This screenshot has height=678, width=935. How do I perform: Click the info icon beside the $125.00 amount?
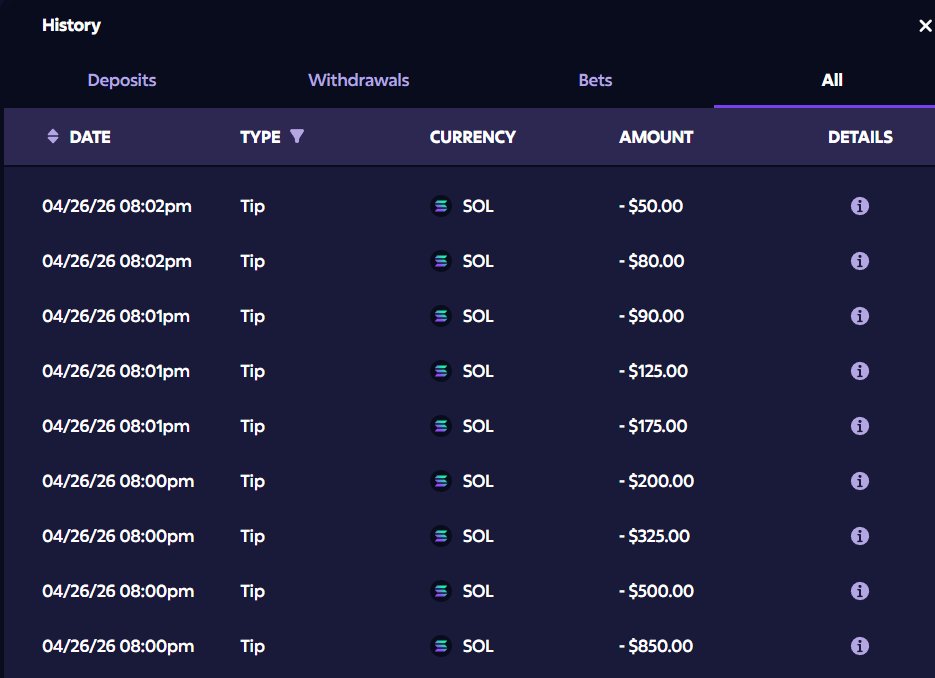[859, 371]
